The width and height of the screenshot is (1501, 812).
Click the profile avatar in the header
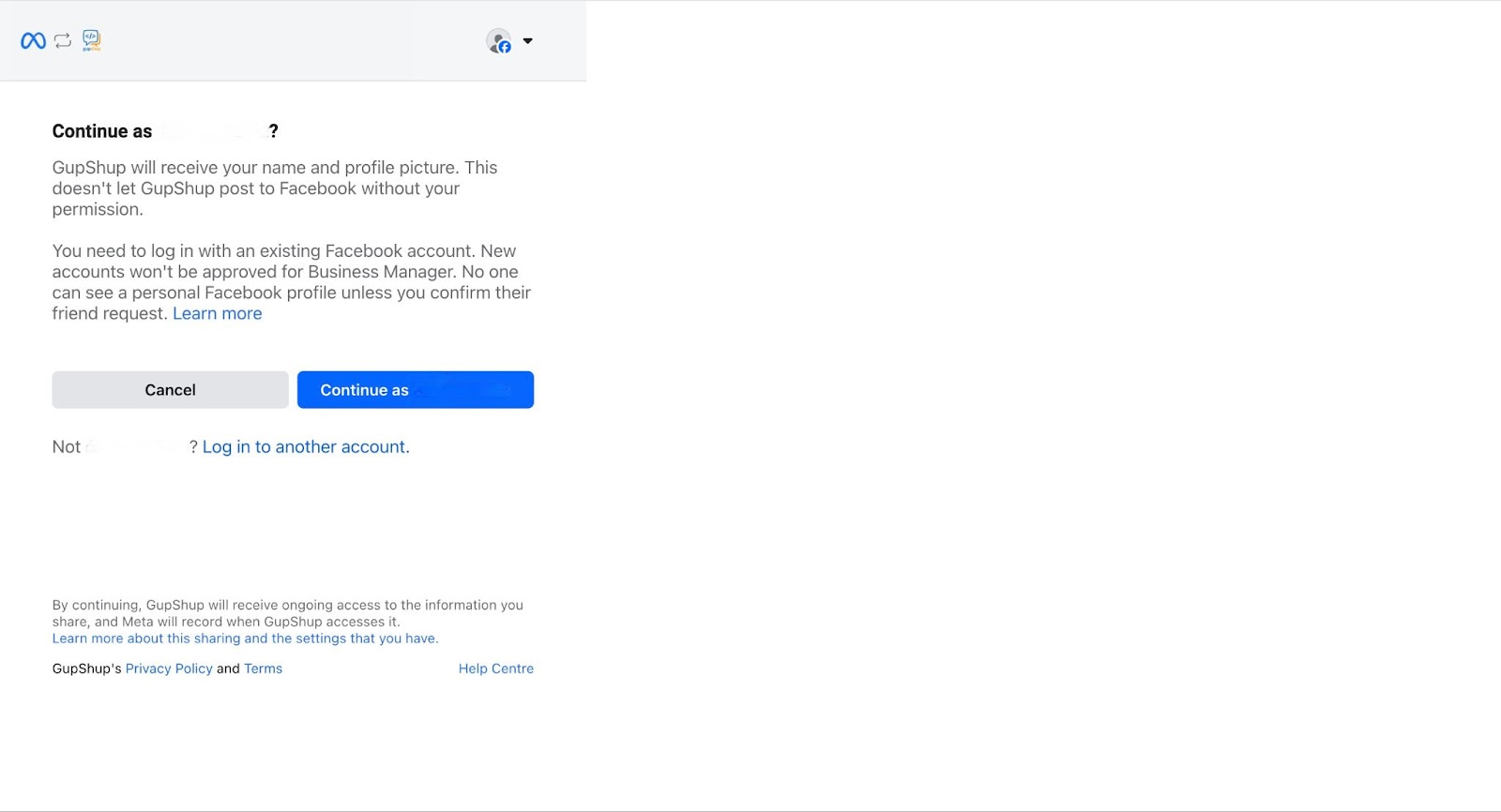click(497, 40)
